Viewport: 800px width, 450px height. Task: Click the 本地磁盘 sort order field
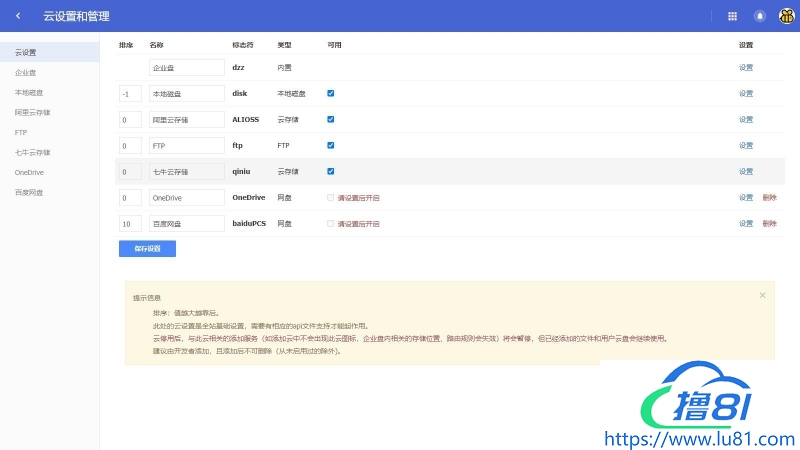point(130,93)
